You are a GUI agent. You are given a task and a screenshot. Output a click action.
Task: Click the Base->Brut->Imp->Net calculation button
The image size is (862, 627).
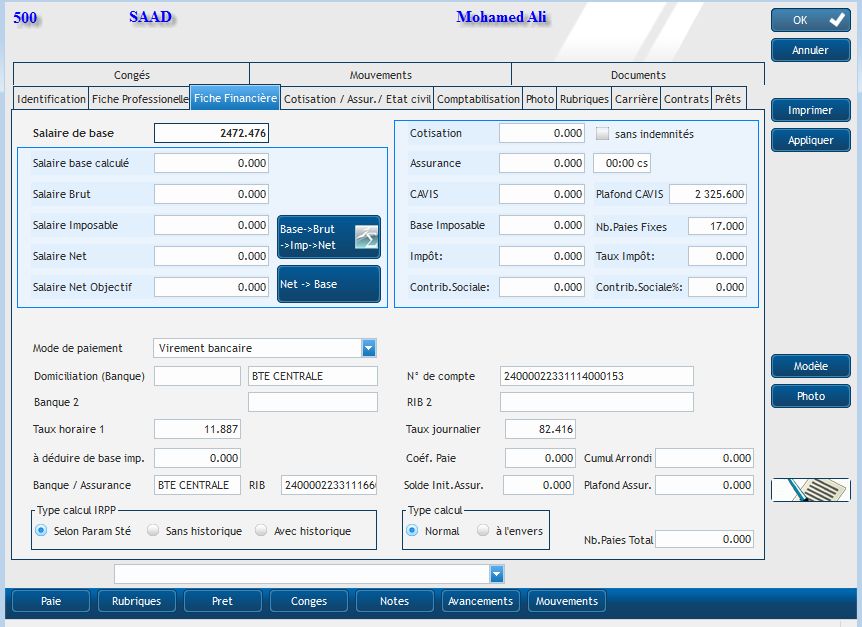pyautogui.click(x=328, y=236)
